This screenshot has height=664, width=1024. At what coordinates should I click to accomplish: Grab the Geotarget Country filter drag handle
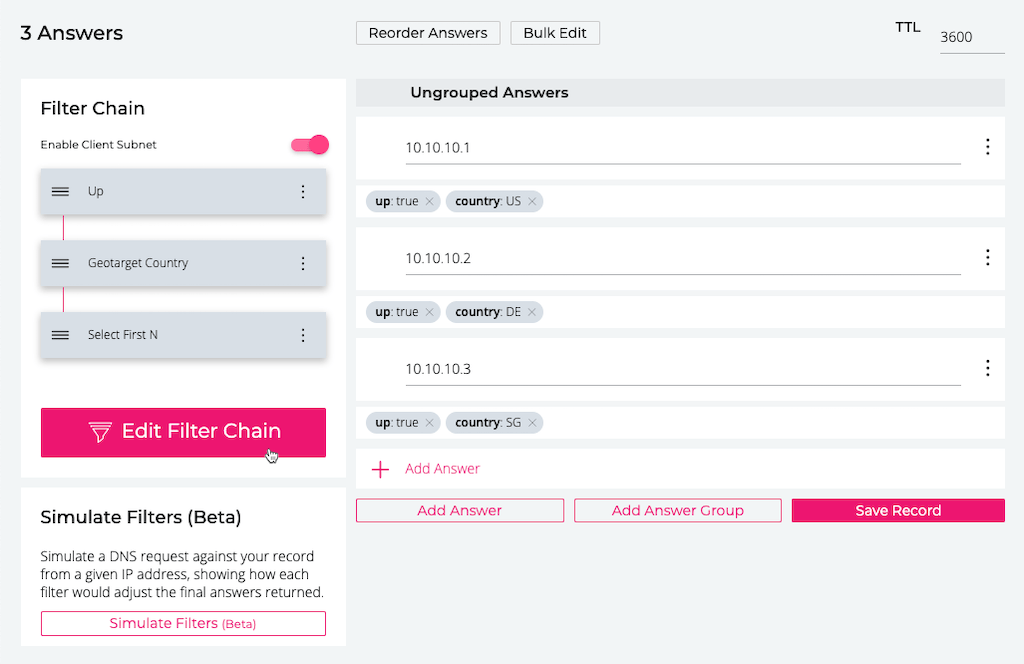point(60,263)
